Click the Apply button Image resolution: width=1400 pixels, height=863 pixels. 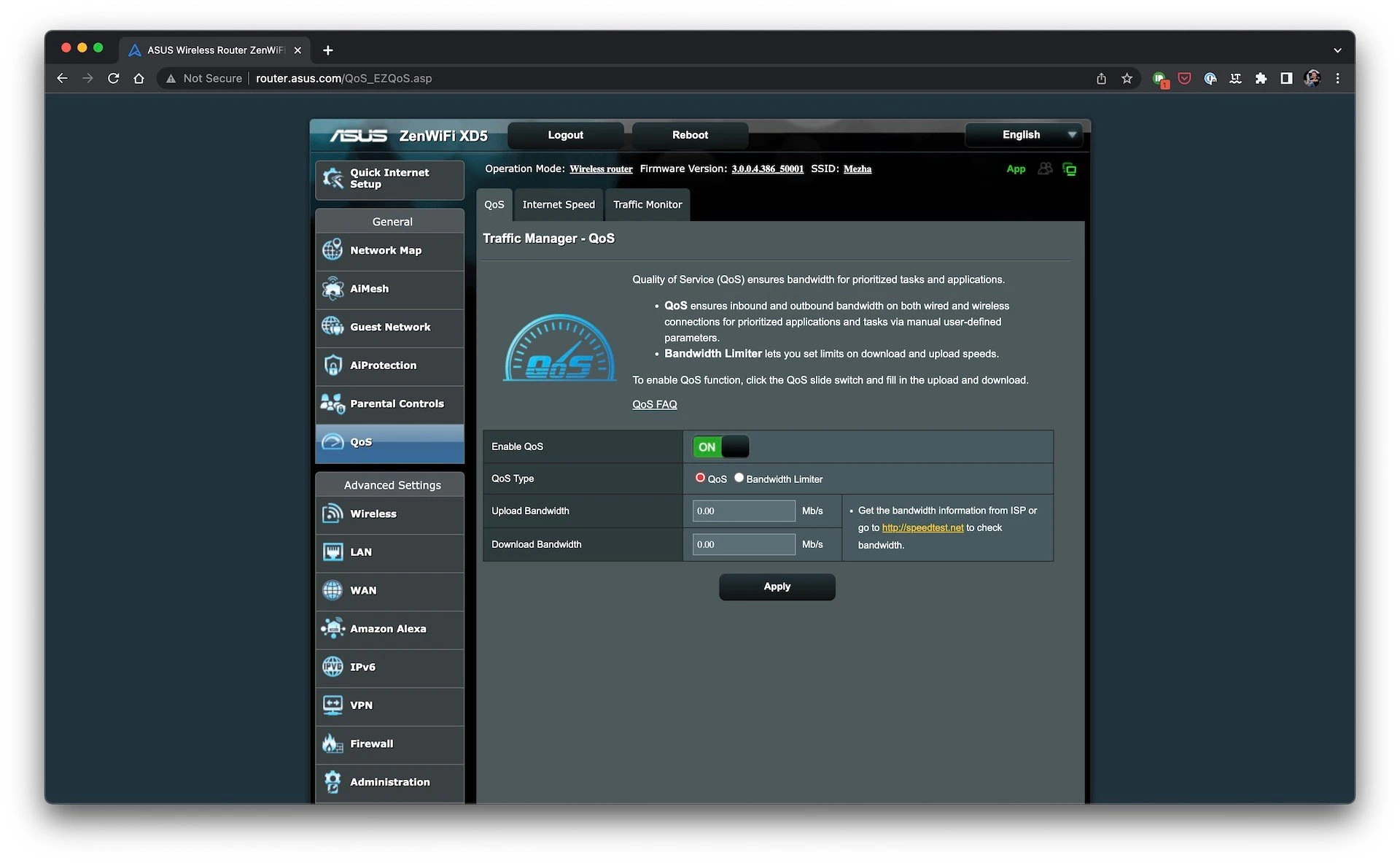click(x=777, y=587)
